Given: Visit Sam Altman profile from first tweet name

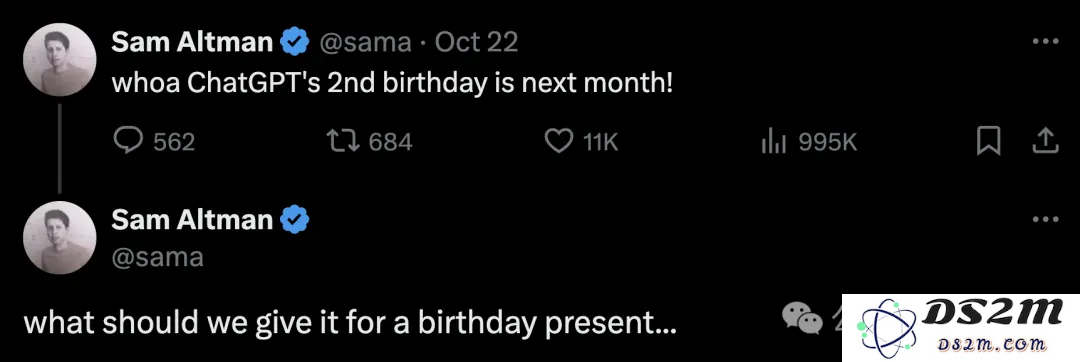Looking at the screenshot, I should point(192,42).
